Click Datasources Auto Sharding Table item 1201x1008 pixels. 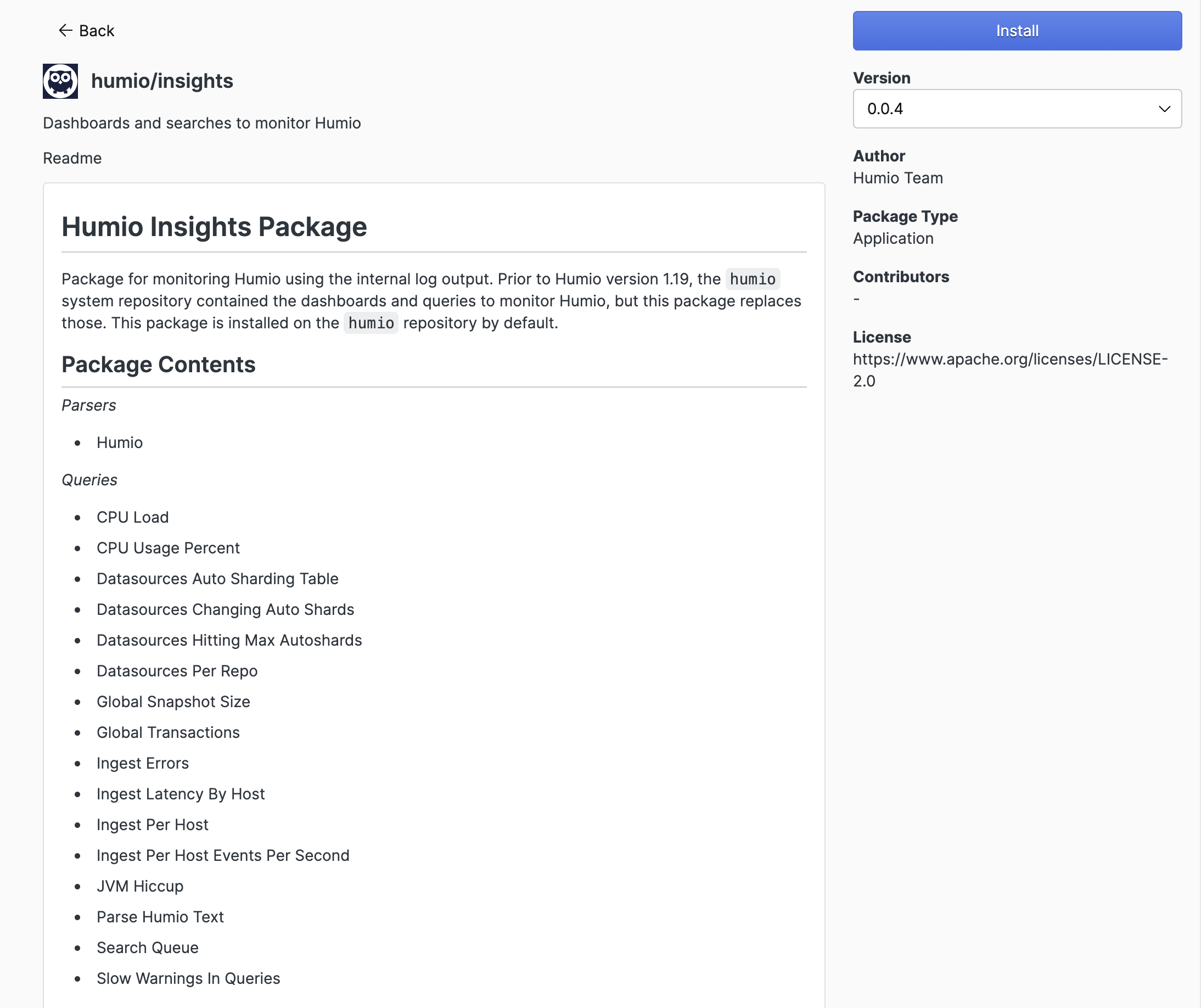(x=217, y=579)
